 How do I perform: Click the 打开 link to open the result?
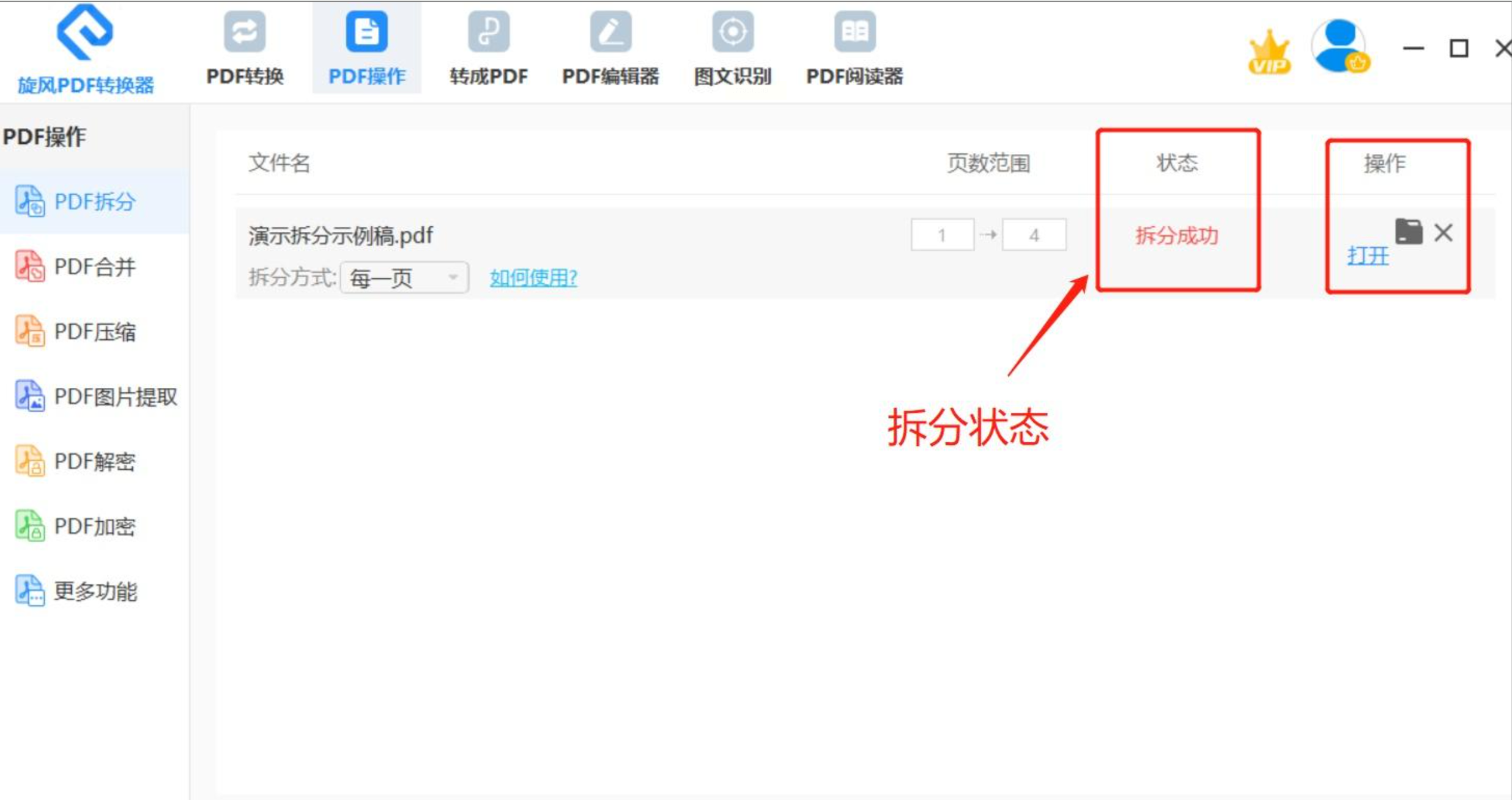[1368, 255]
